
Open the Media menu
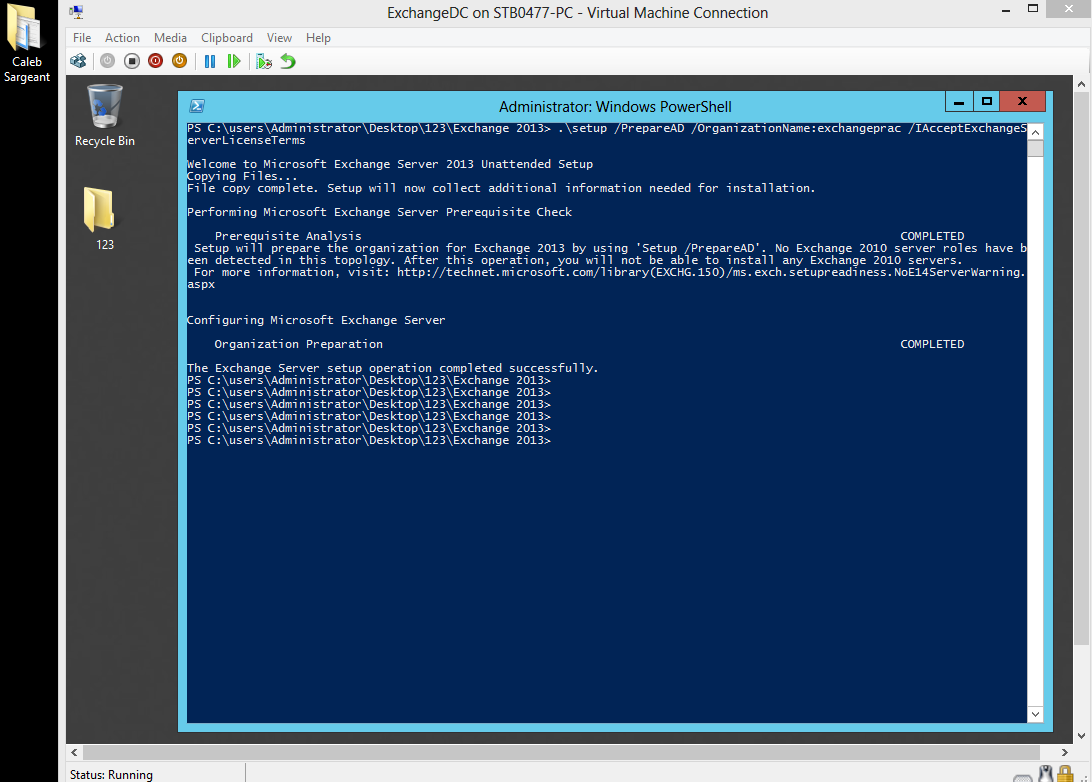coord(170,38)
